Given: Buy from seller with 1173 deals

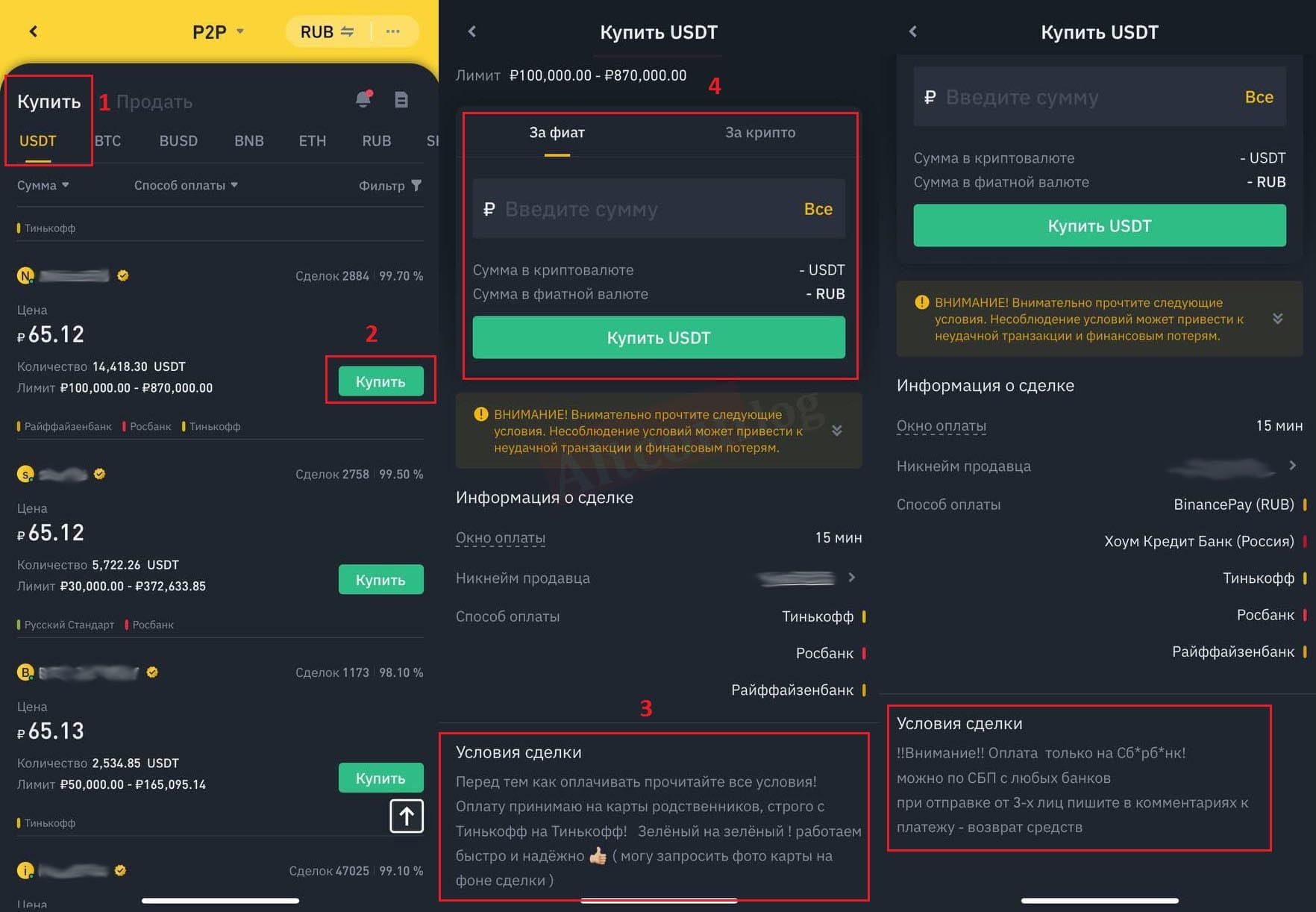Looking at the screenshot, I should pyautogui.click(x=380, y=778).
